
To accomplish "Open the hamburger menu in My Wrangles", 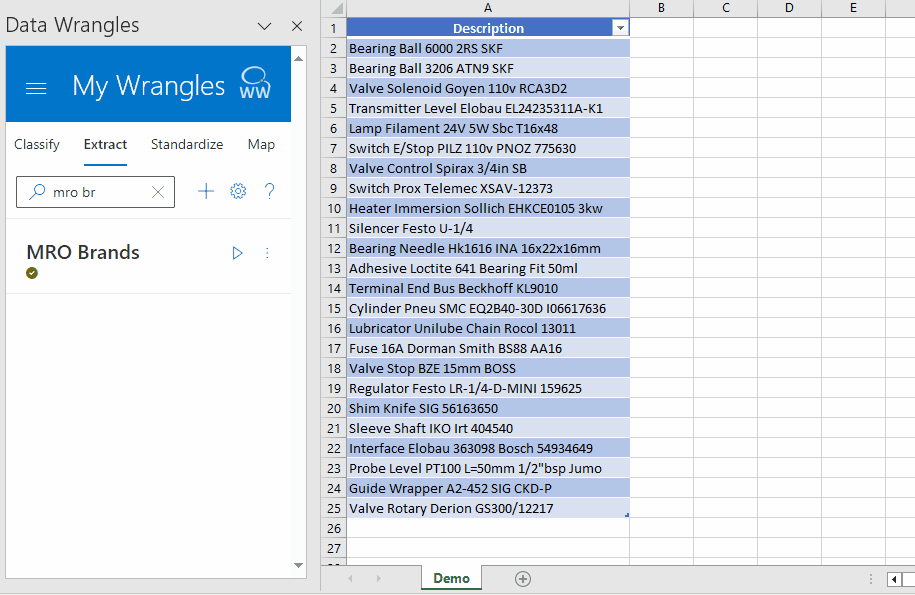I will [36, 88].
